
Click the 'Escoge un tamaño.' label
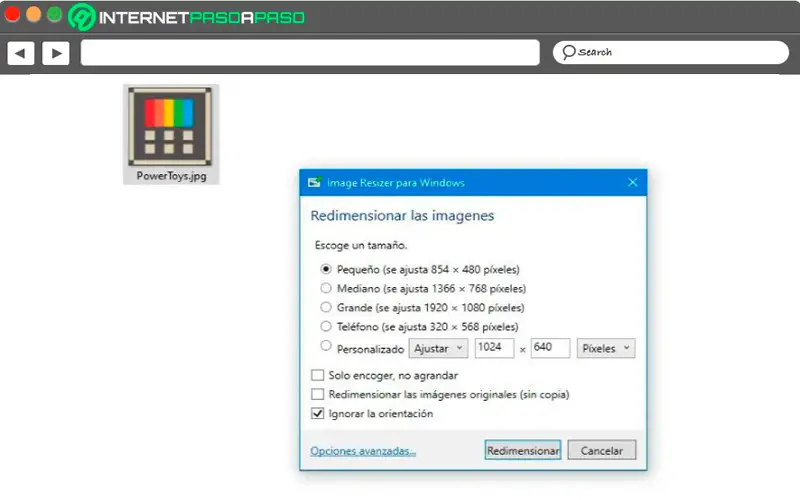point(361,245)
